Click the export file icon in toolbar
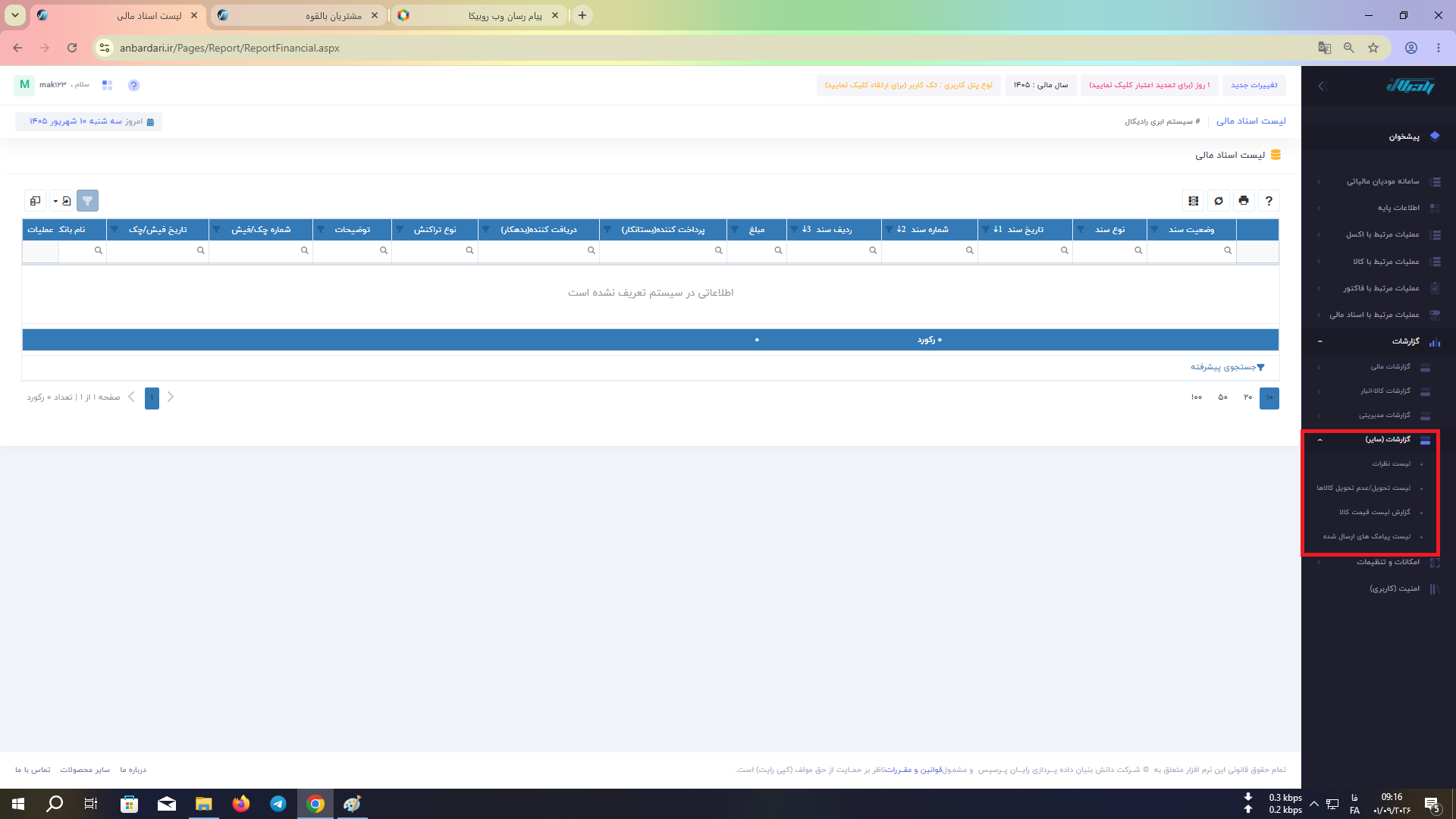 tap(67, 201)
